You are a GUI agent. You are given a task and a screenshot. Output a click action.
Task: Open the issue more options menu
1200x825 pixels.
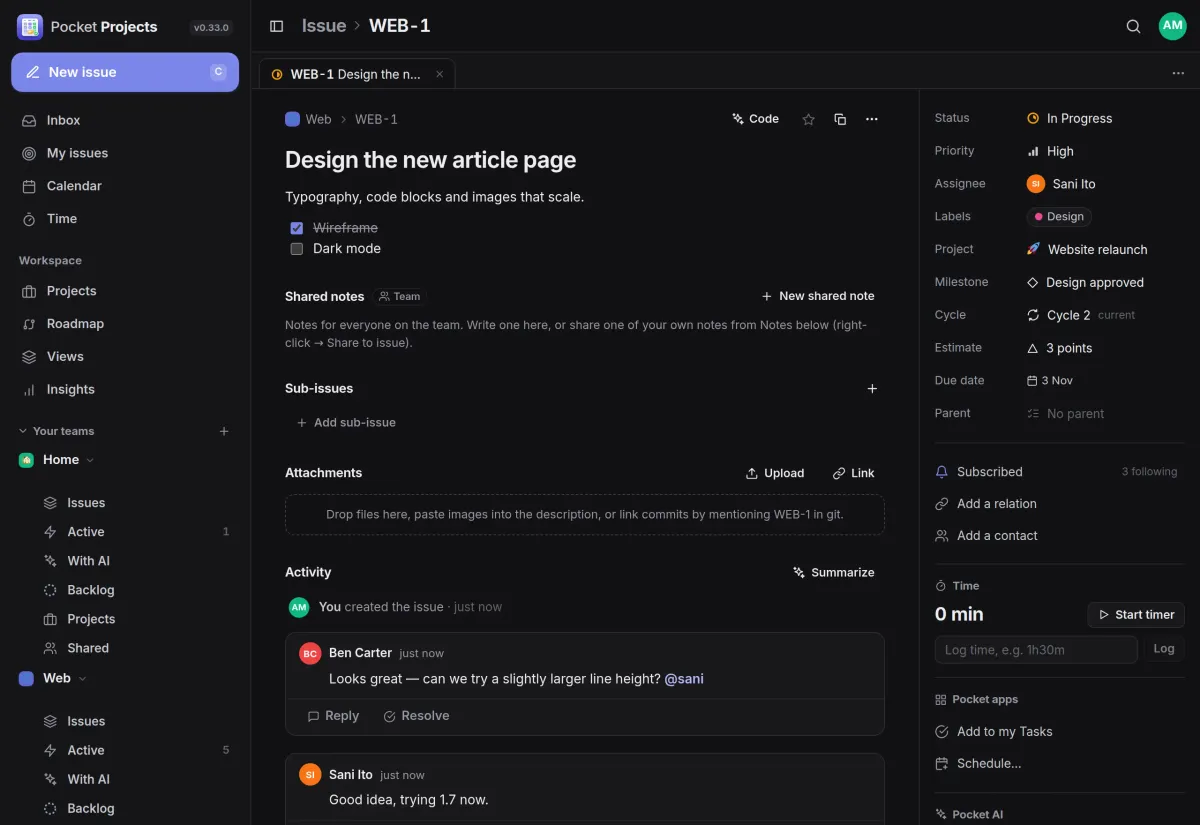pyautogui.click(x=872, y=119)
